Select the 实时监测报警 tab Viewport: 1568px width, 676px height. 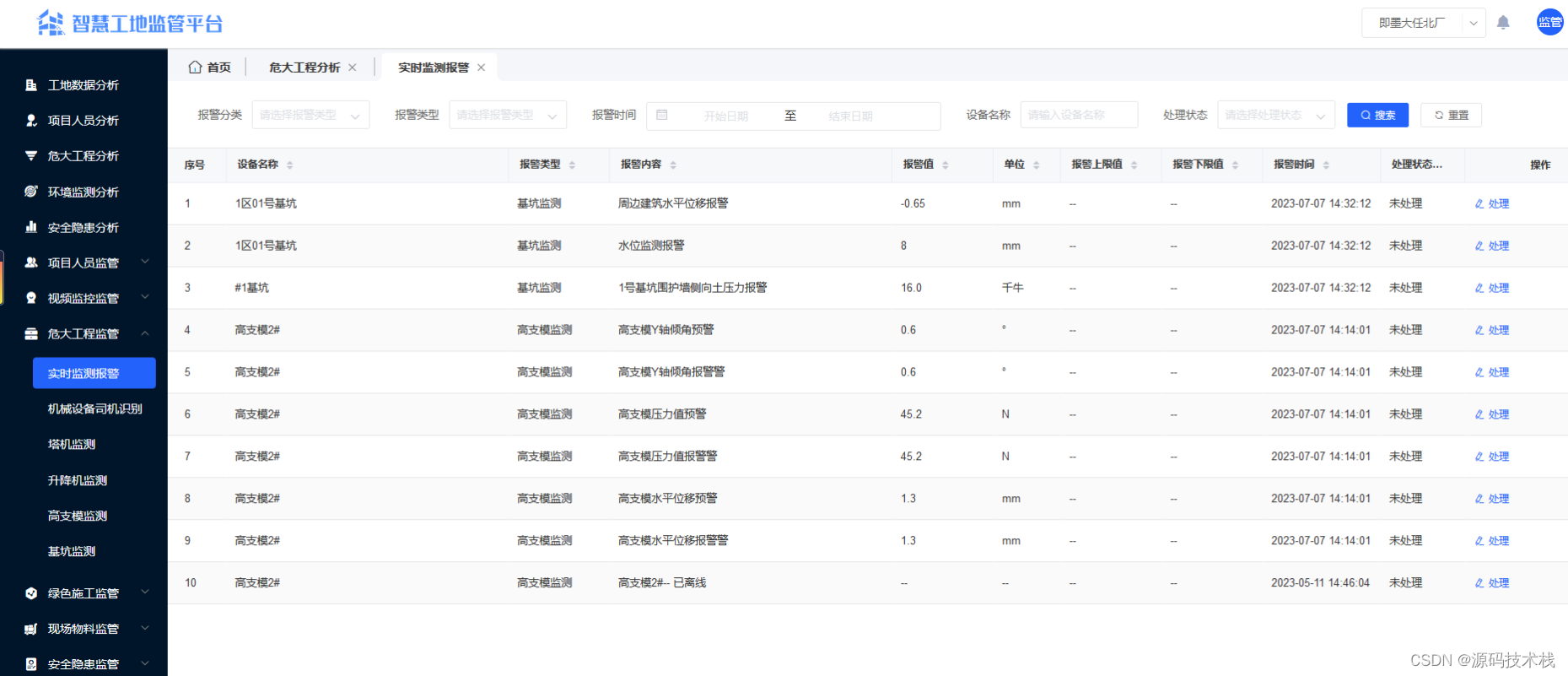tap(434, 68)
